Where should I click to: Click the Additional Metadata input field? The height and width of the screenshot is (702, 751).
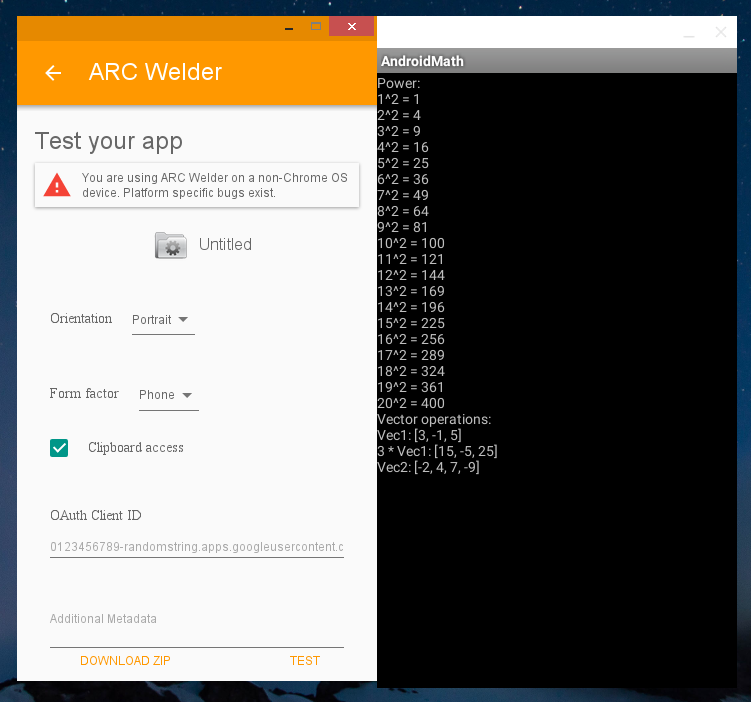(x=196, y=632)
